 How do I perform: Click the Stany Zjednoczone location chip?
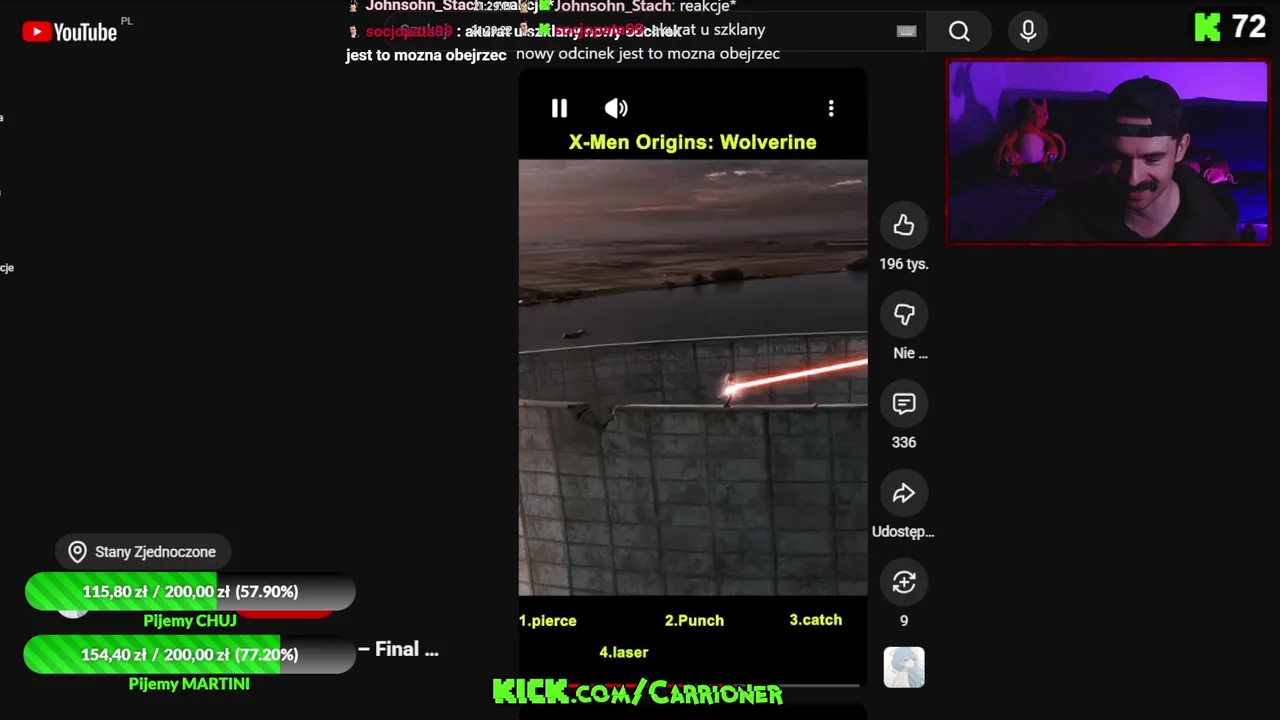[x=143, y=552]
